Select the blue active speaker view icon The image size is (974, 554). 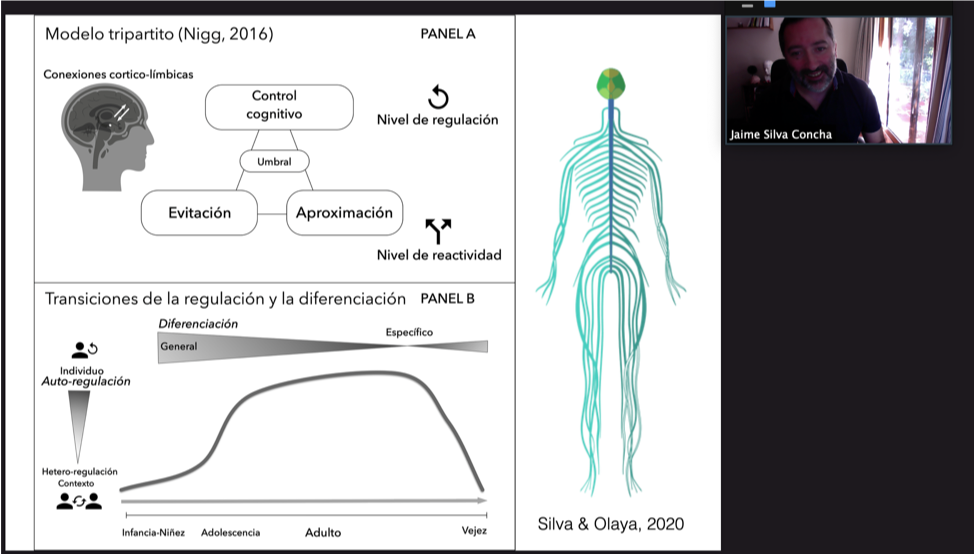[770, 4]
